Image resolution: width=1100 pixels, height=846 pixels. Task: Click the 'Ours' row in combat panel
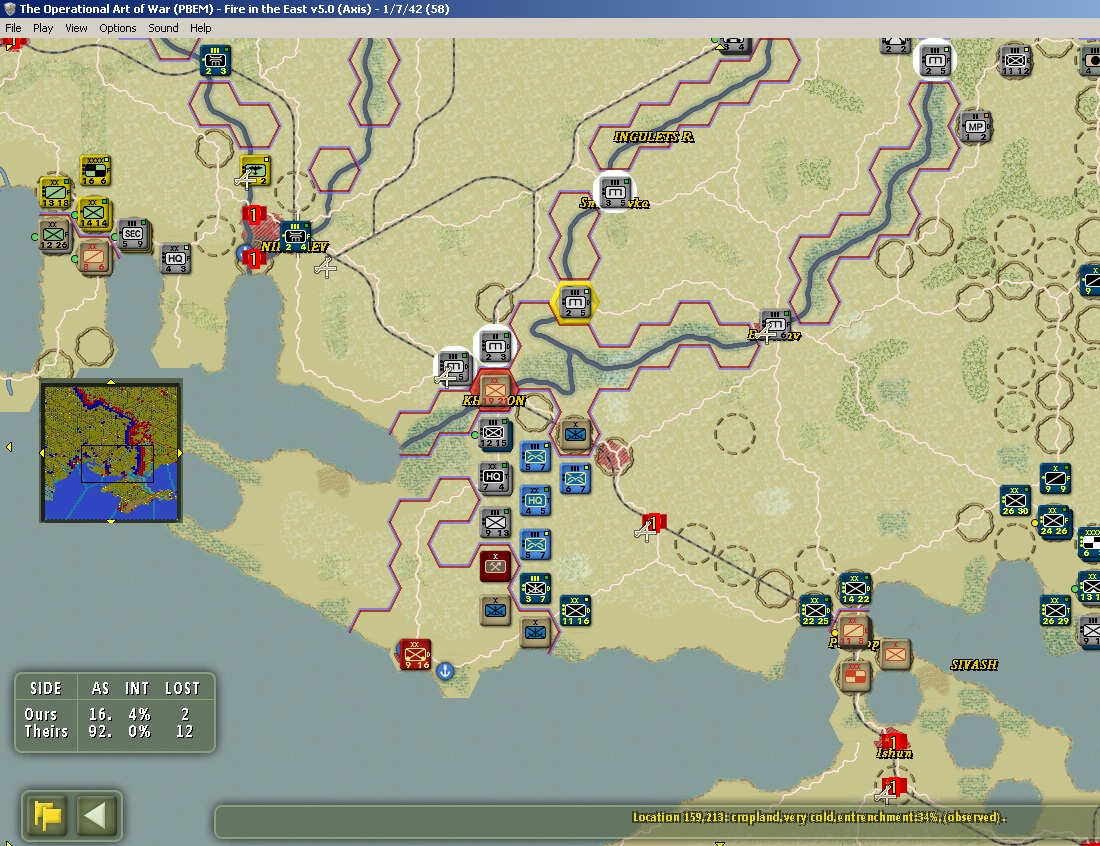point(115,714)
